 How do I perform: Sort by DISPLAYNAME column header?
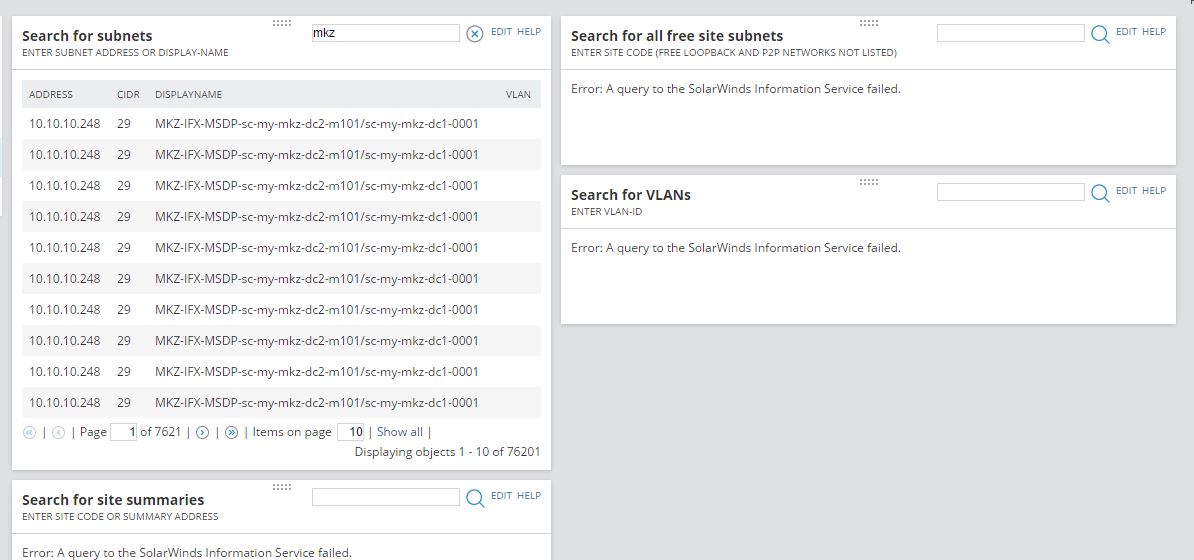(188, 95)
